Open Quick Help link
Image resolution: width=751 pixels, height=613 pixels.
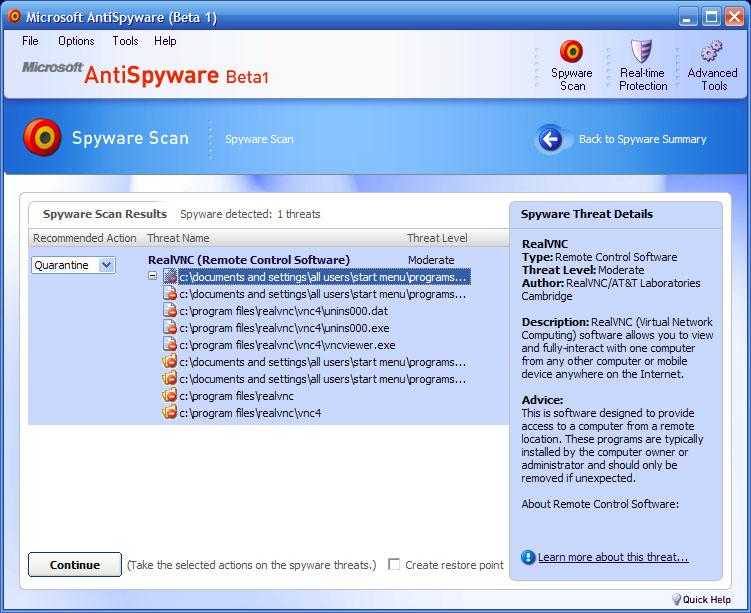[706, 600]
